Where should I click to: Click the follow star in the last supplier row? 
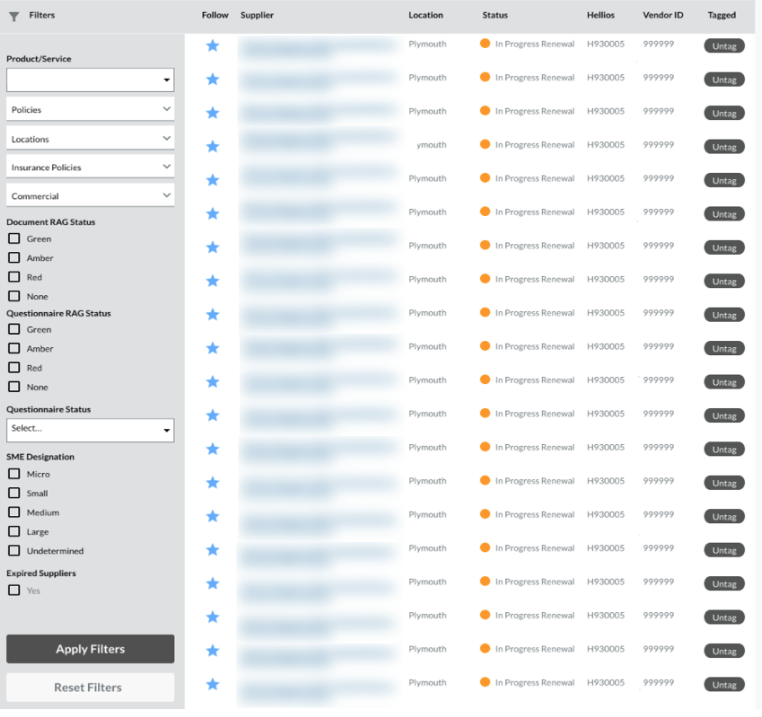(x=212, y=684)
